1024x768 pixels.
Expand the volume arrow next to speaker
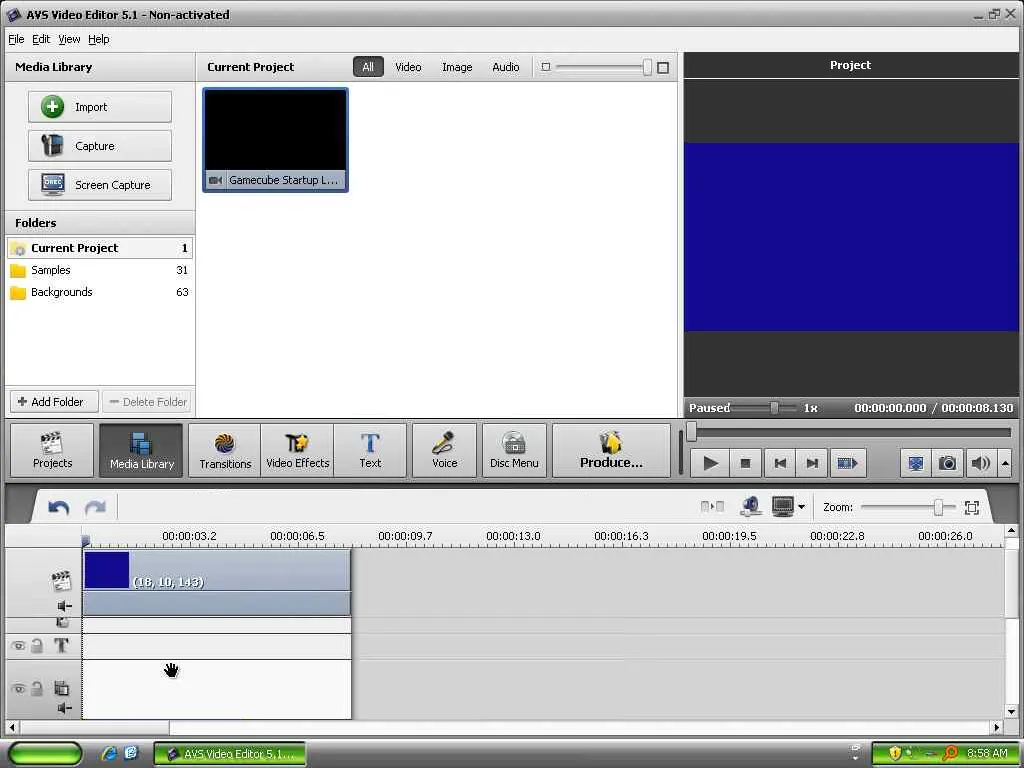click(x=1005, y=464)
